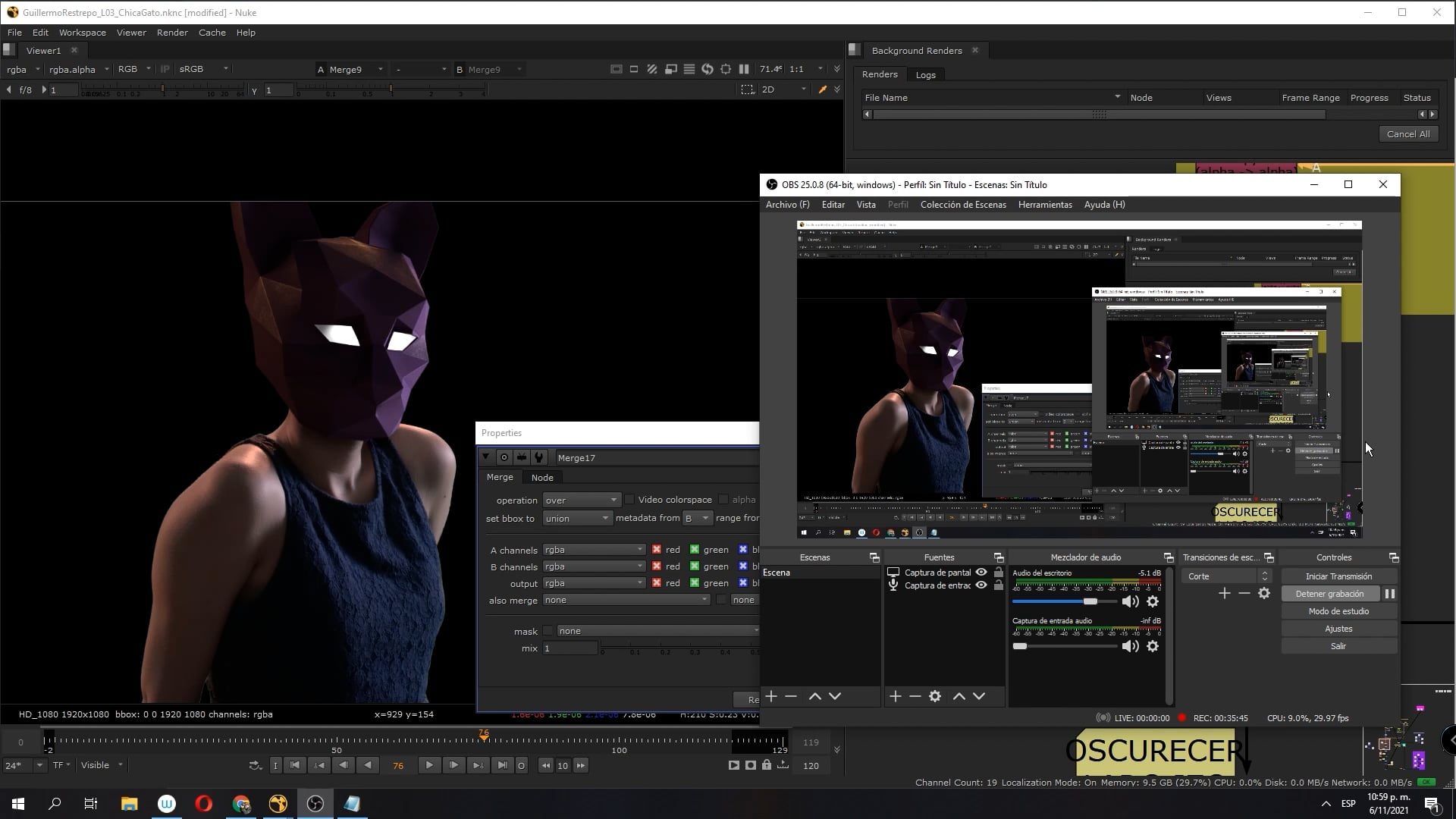1456x819 pixels.
Task: Open Chrome from the Windows taskbar
Action: tap(241, 804)
